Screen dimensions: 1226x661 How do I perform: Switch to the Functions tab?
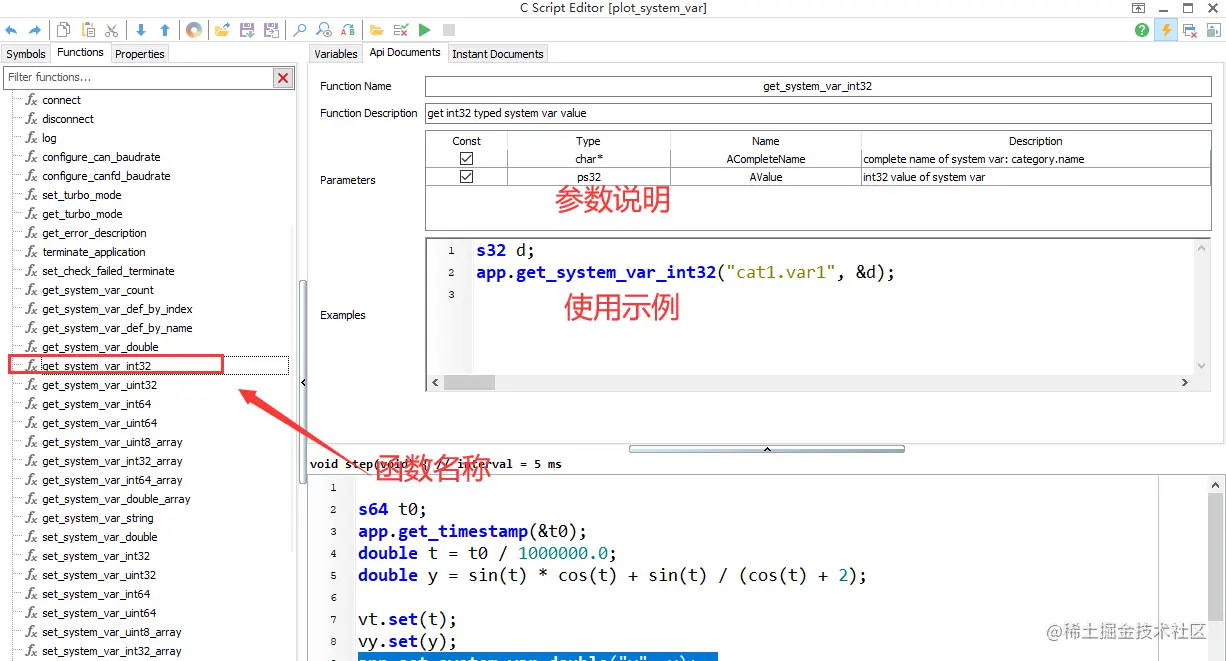coord(80,53)
